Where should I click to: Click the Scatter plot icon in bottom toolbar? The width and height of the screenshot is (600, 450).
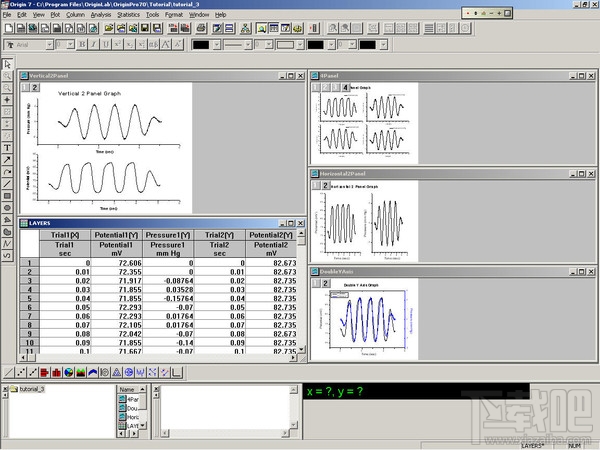click(21, 372)
